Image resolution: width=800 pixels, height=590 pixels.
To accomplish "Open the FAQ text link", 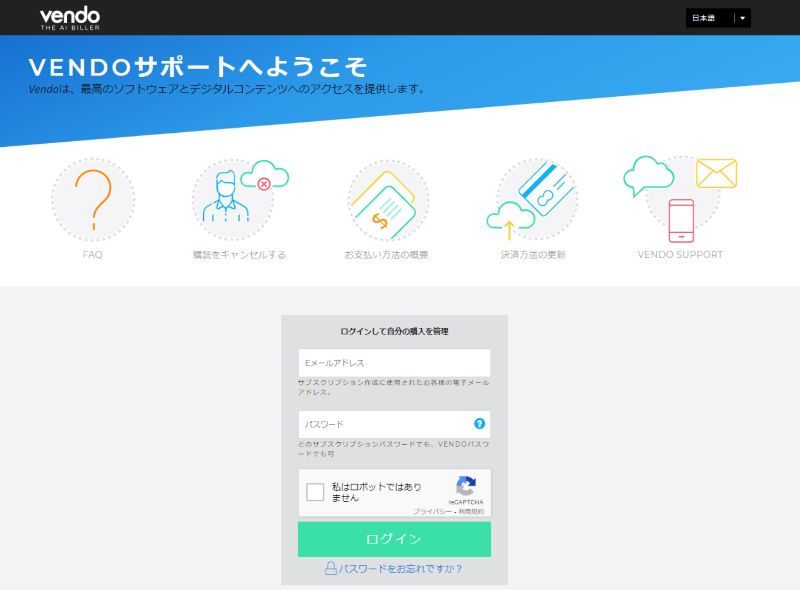I will tap(93, 255).
